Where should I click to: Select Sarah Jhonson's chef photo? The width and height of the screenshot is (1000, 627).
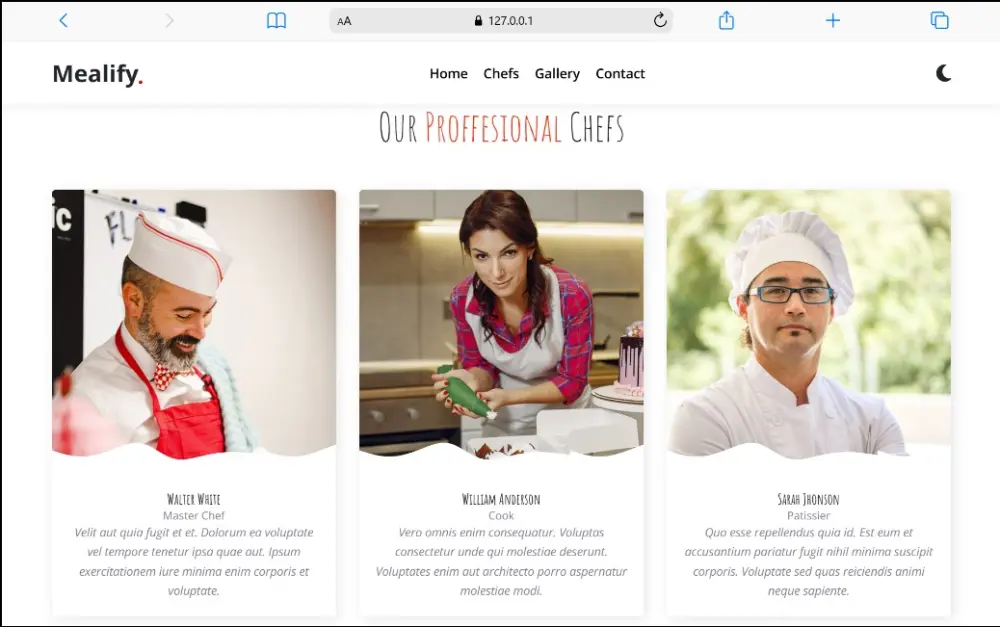coord(809,324)
